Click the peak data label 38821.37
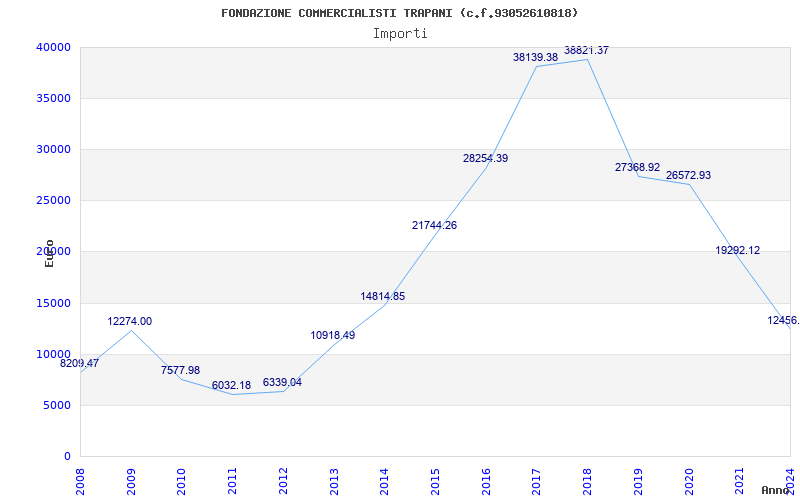Viewport: 800px width, 500px height. [586, 51]
